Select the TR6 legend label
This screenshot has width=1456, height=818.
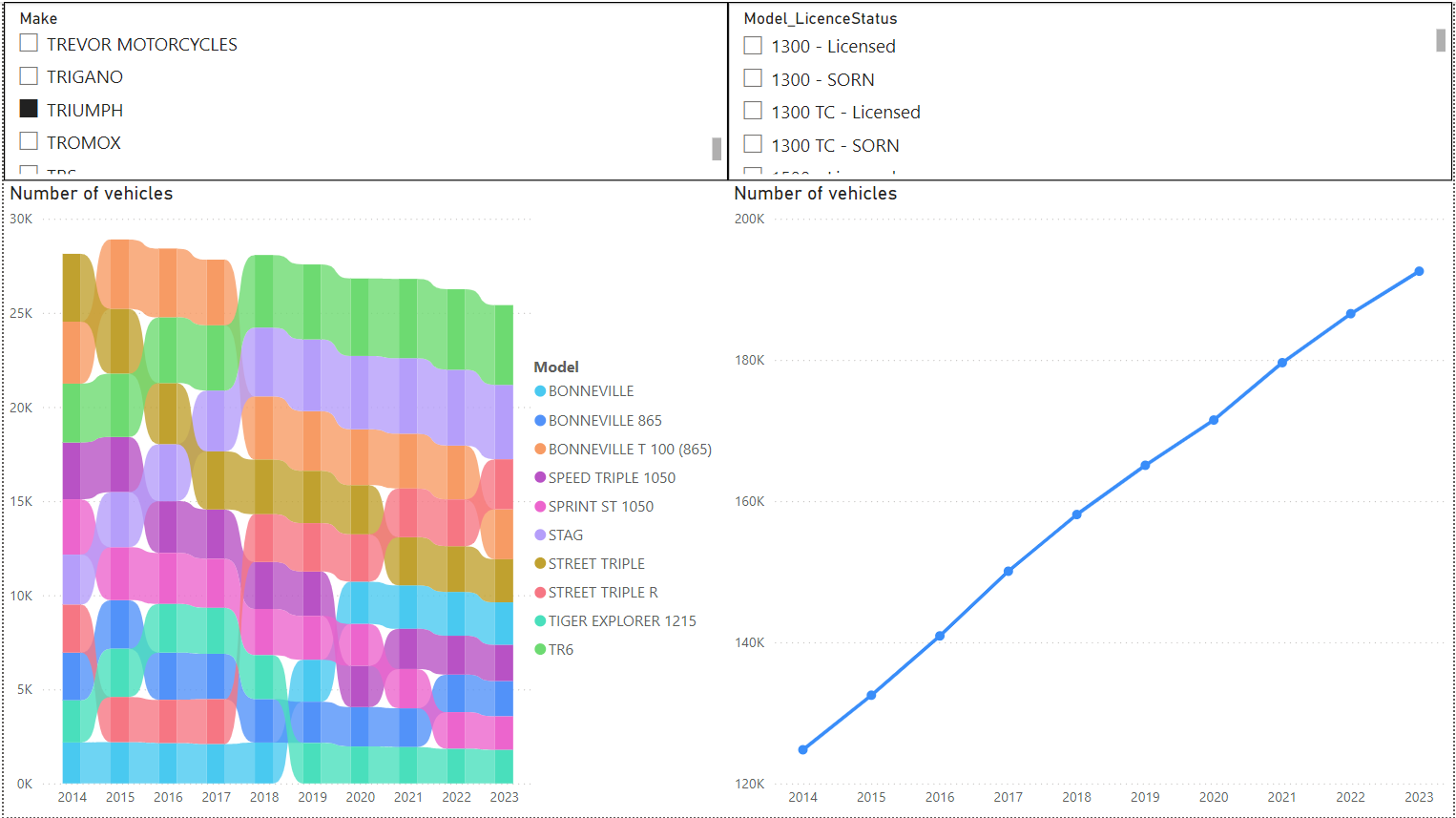[x=561, y=649]
